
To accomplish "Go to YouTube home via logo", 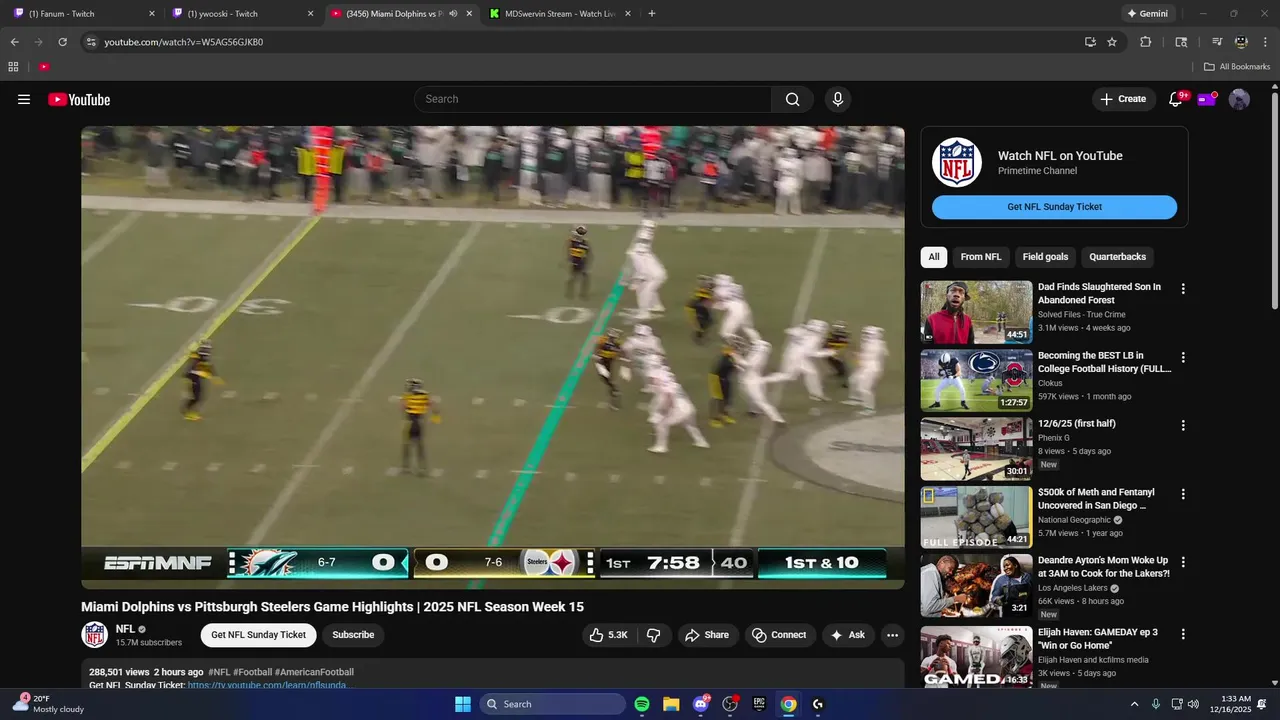I will click(79, 99).
